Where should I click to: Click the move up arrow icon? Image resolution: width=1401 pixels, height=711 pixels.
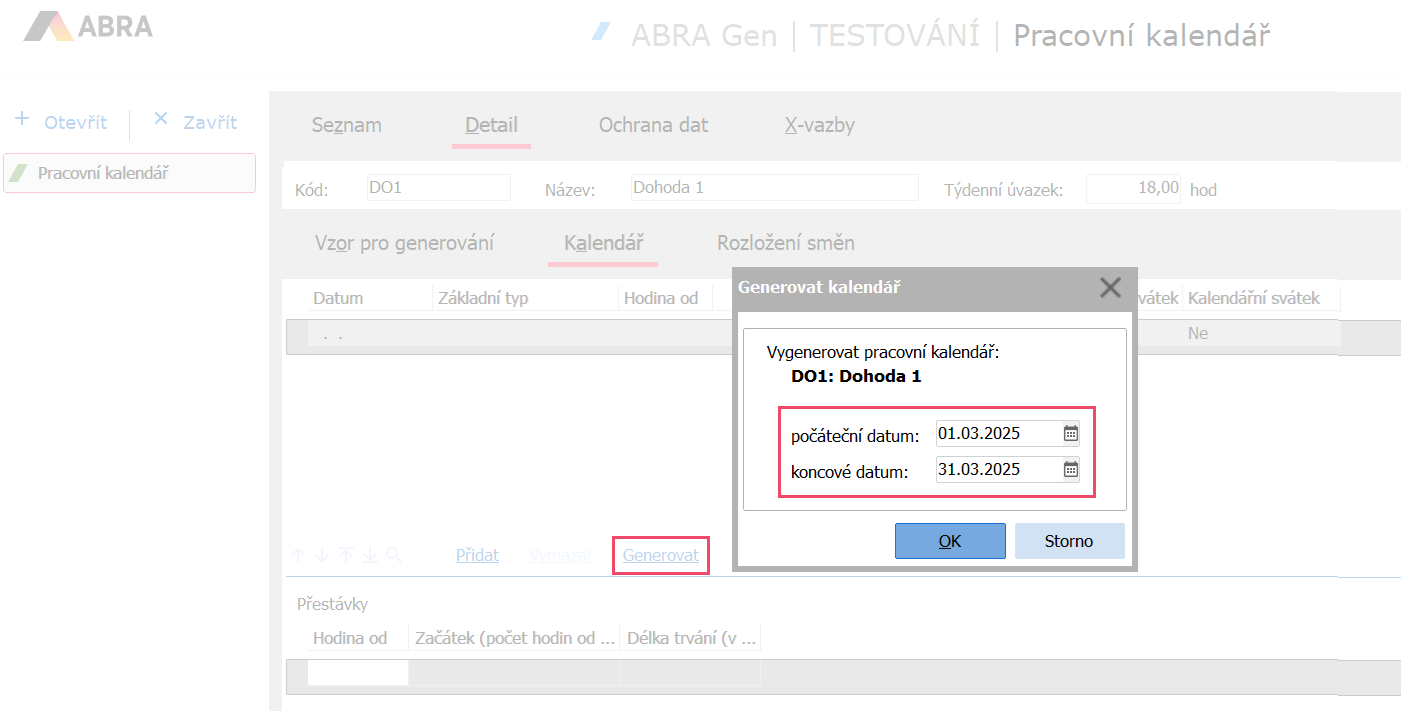click(298, 555)
